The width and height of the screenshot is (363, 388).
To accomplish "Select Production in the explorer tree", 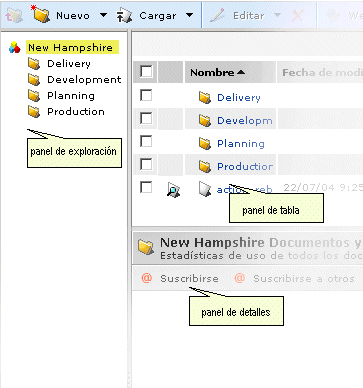I will coord(76,111).
